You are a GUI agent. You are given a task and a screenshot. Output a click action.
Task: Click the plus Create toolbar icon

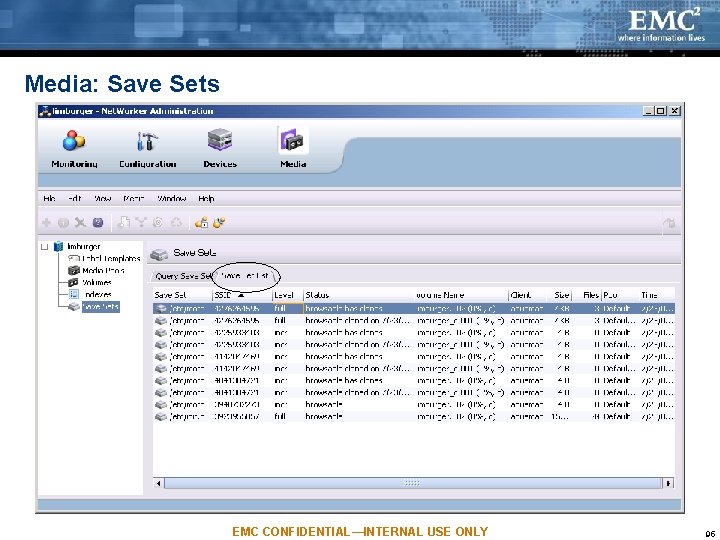coord(46,223)
